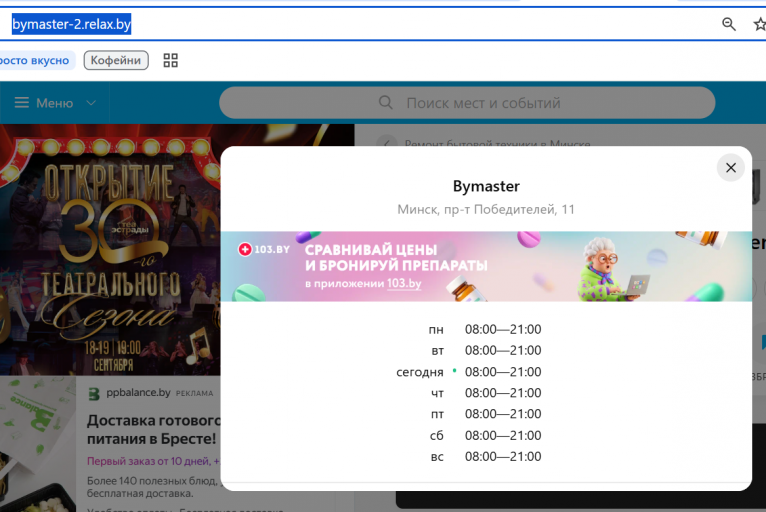Show all bookmarks grid icon
This screenshot has width=766, height=512.
170,60
